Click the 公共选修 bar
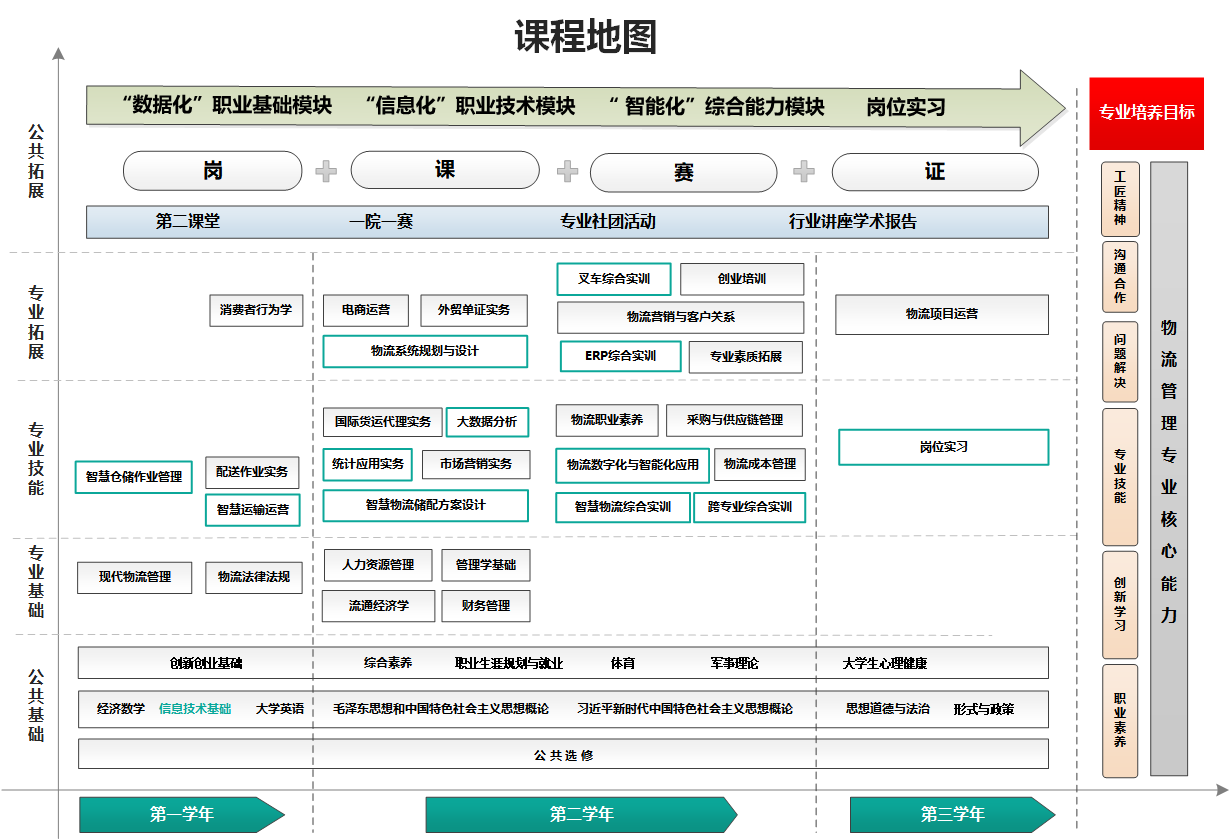 (563, 755)
